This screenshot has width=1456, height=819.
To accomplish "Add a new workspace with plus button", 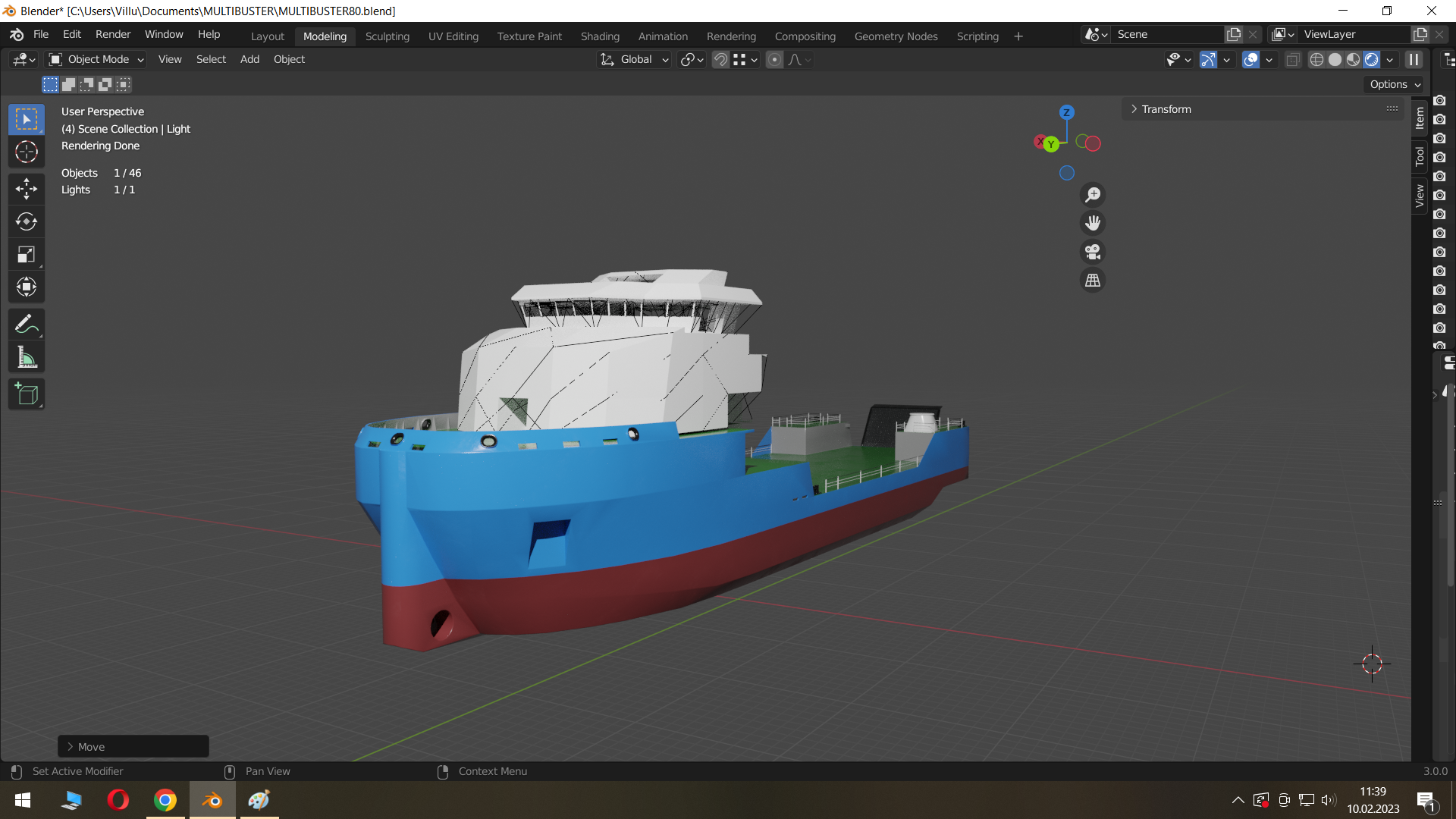I will (x=1018, y=36).
